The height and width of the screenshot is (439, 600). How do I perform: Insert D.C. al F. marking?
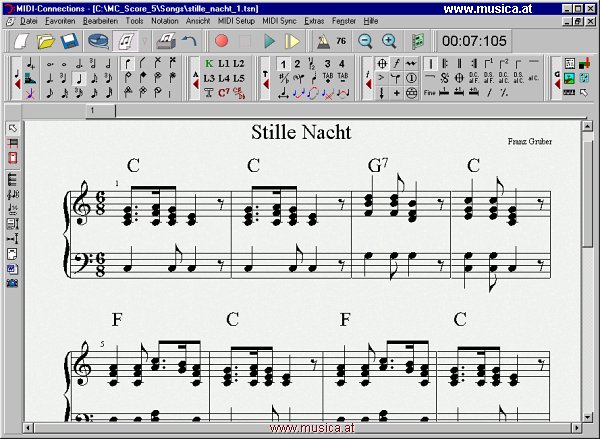pos(474,78)
